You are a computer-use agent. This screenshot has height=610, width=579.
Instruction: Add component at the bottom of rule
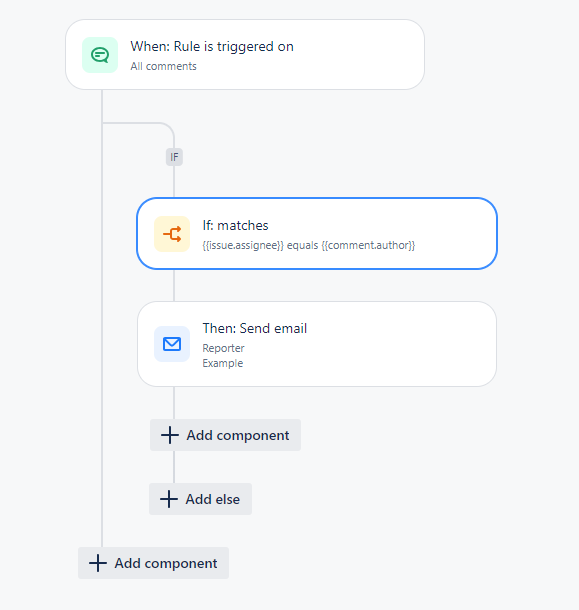coord(153,563)
